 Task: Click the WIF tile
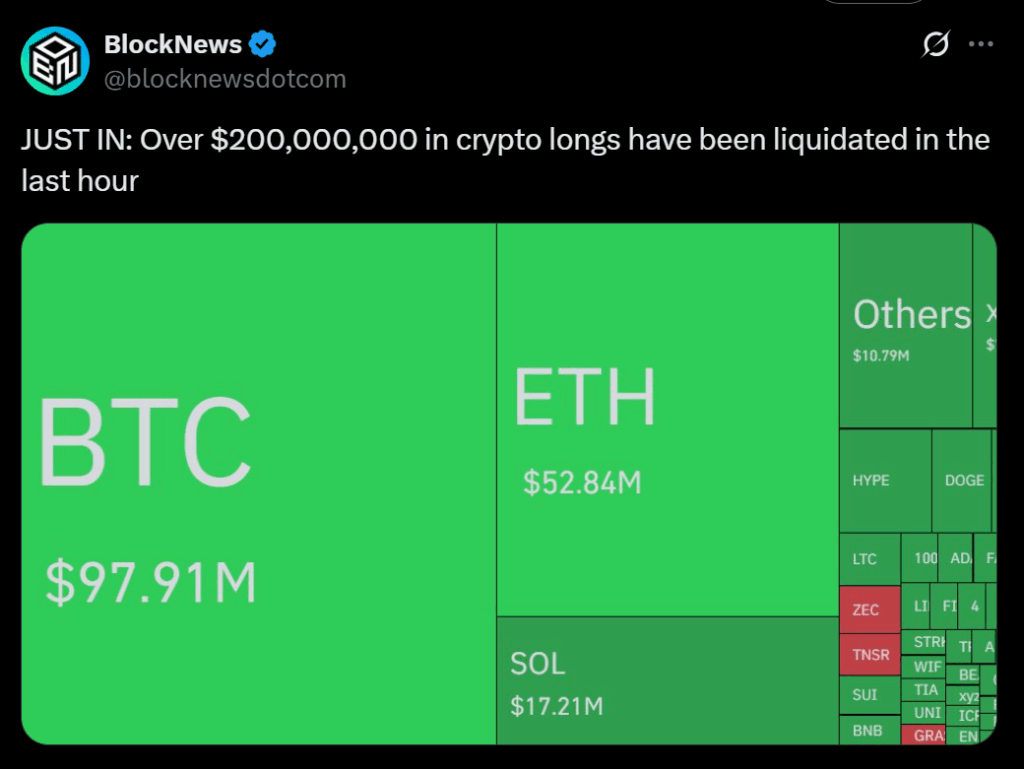click(926, 666)
